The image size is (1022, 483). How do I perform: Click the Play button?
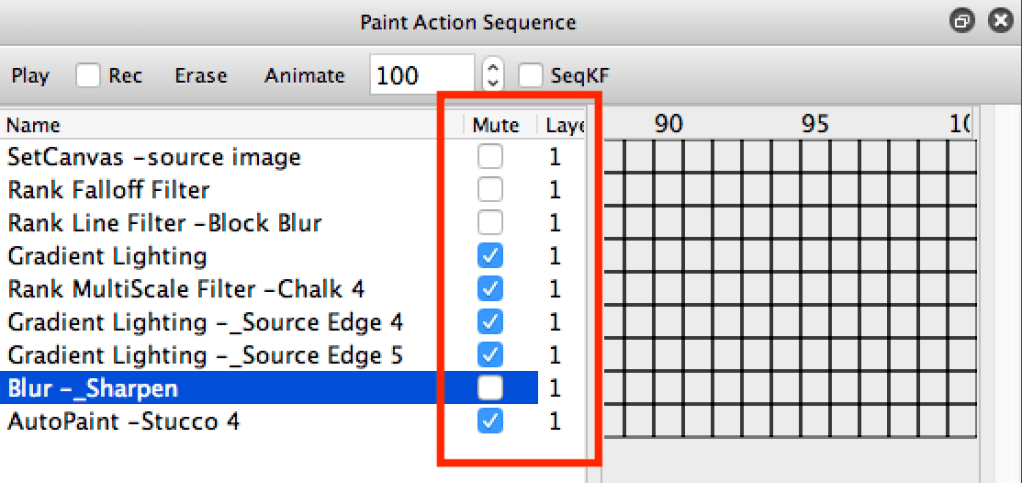[30, 76]
